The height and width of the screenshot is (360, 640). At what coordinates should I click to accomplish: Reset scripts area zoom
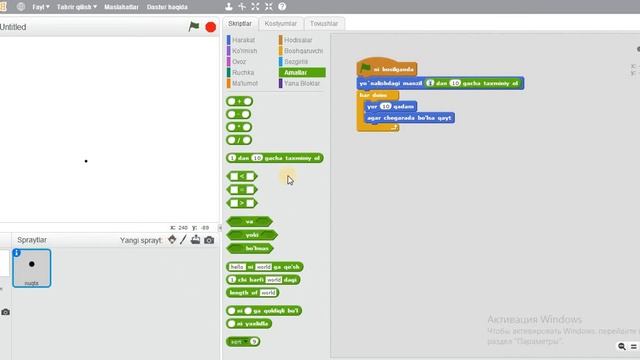[x=633, y=347]
